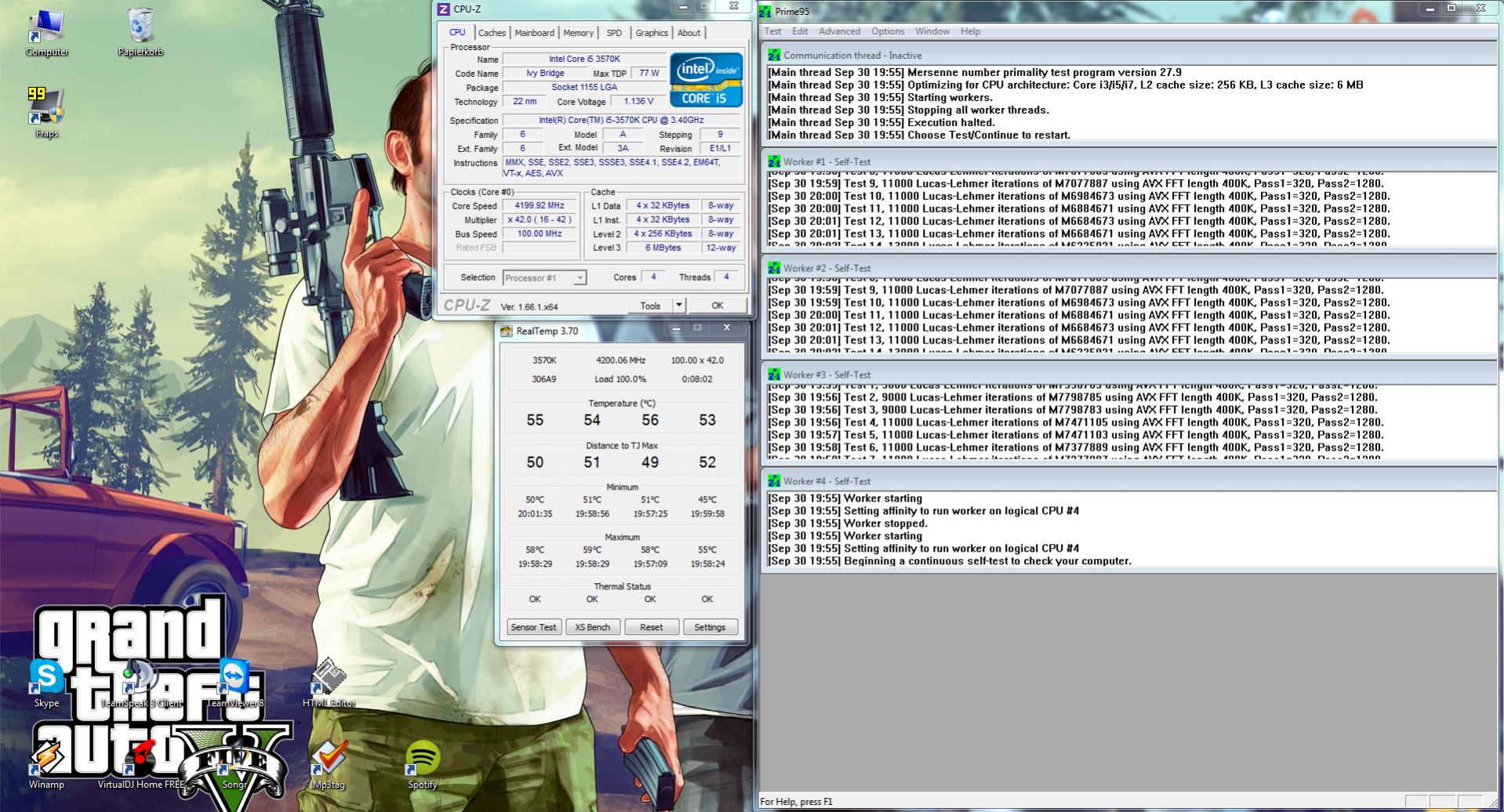1504x812 pixels.
Task: Click the Communication thread - Inactive title bar
Action: pyautogui.click(x=1128, y=55)
